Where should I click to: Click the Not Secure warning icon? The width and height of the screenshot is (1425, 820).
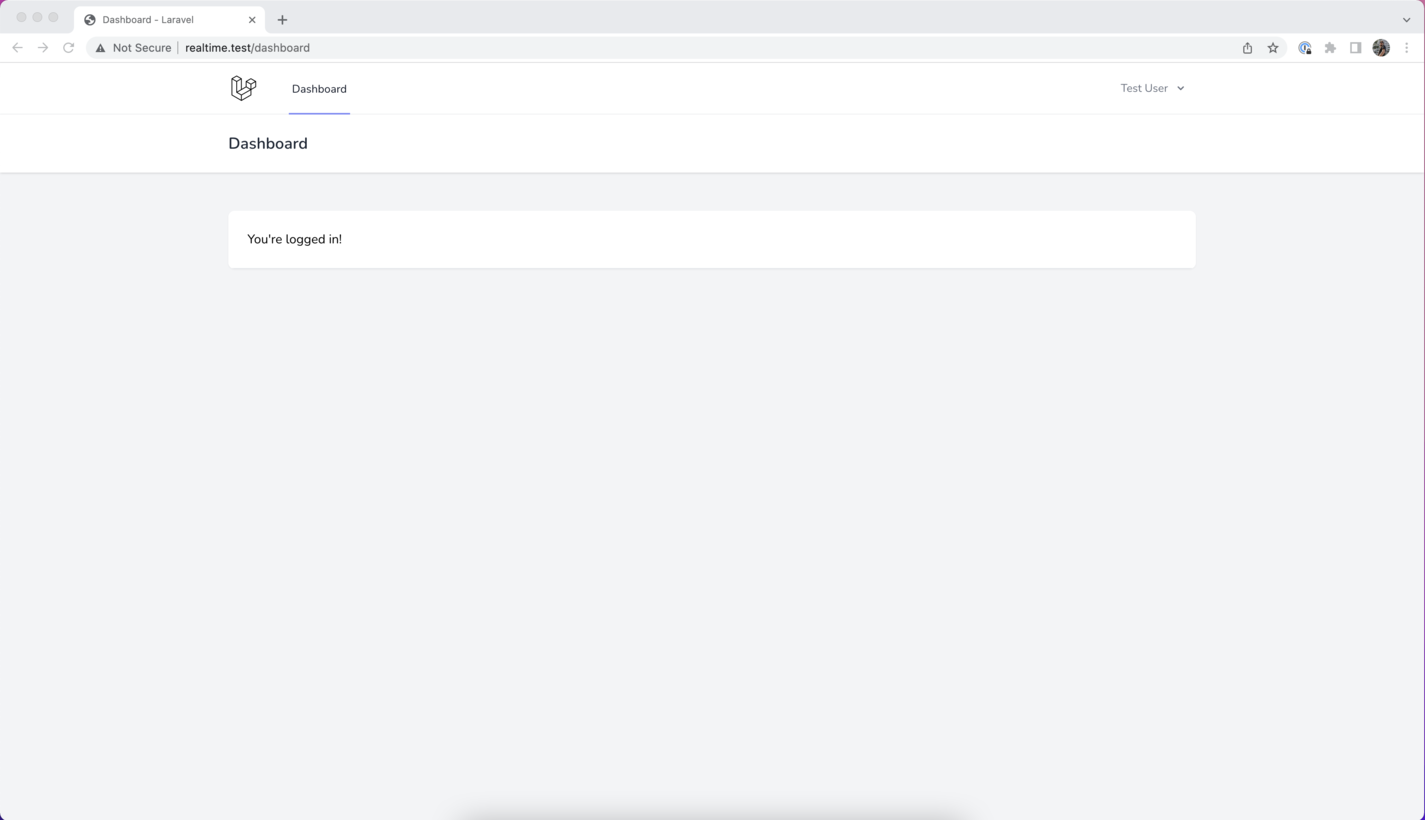coord(100,47)
